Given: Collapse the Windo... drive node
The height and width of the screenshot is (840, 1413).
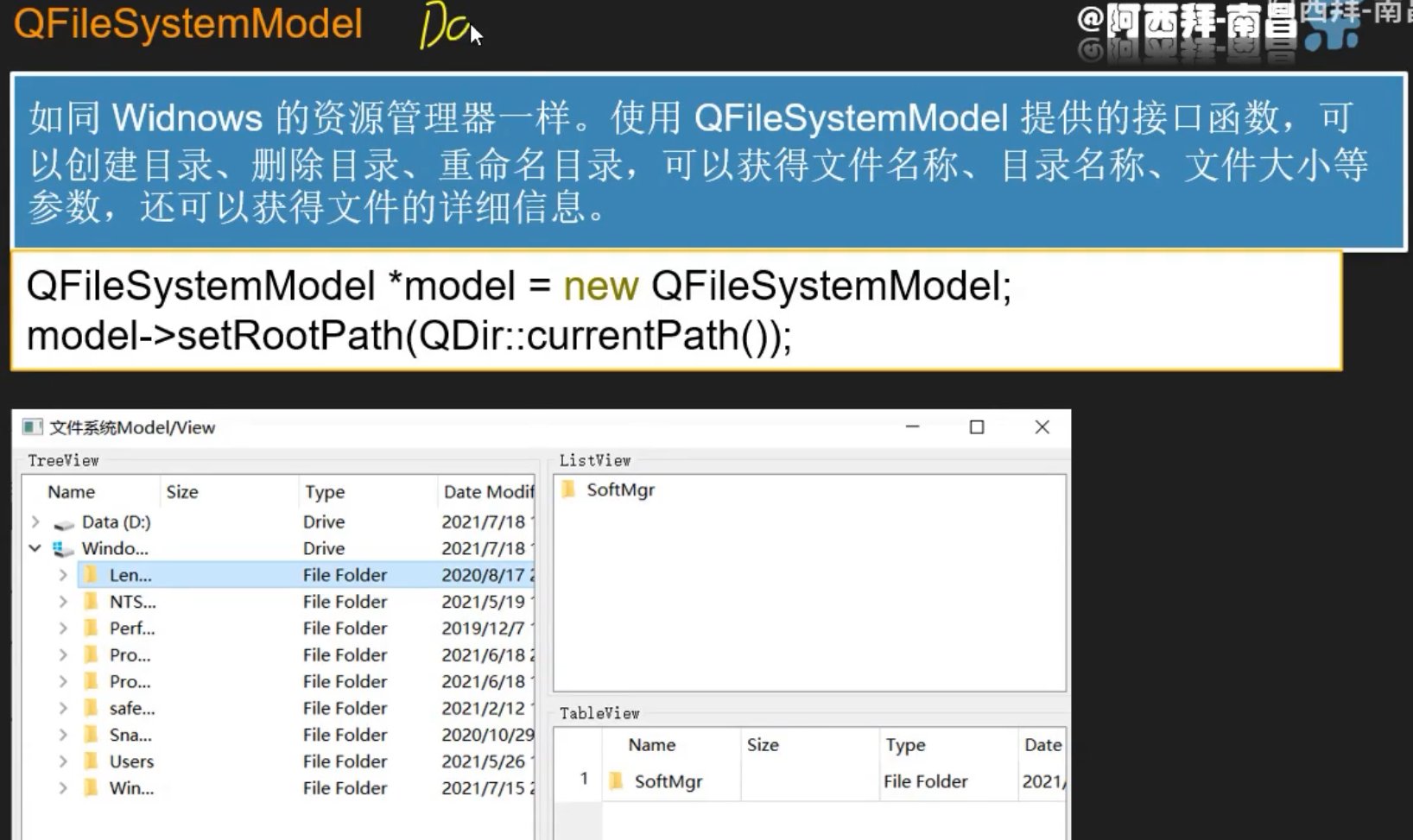Looking at the screenshot, I should (x=35, y=548).
